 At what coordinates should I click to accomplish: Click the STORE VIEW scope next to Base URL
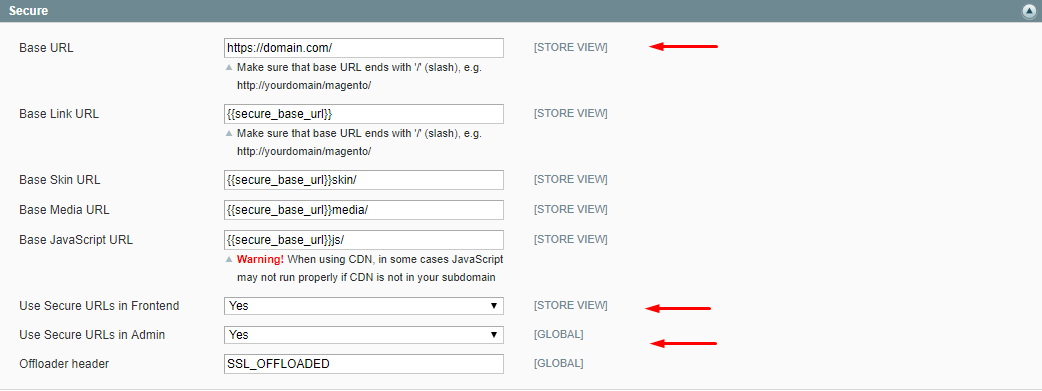pyautogui.click(x=570, y=47)
